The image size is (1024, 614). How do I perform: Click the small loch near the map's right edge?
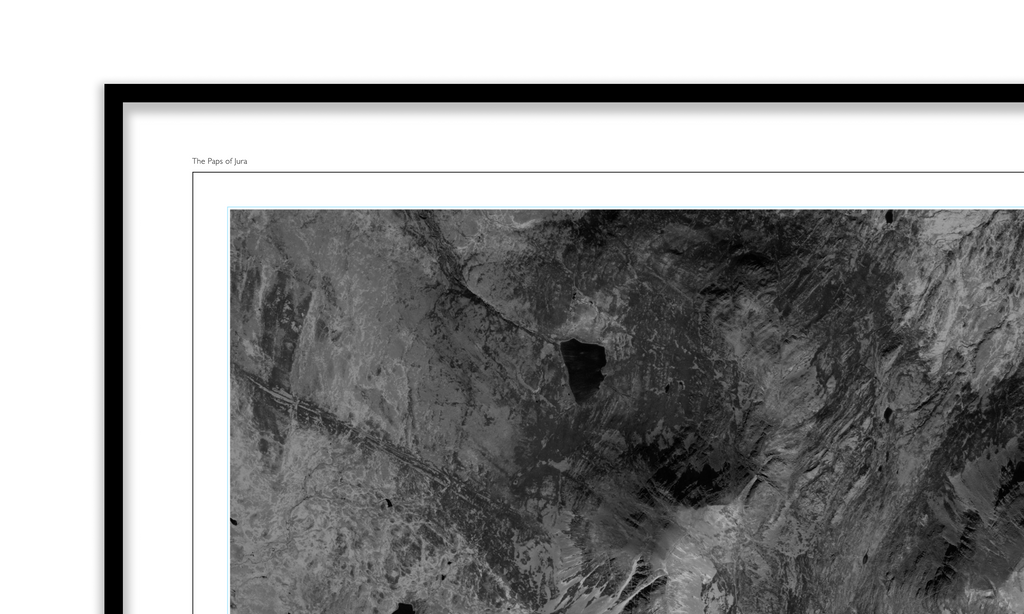point(886,412)
